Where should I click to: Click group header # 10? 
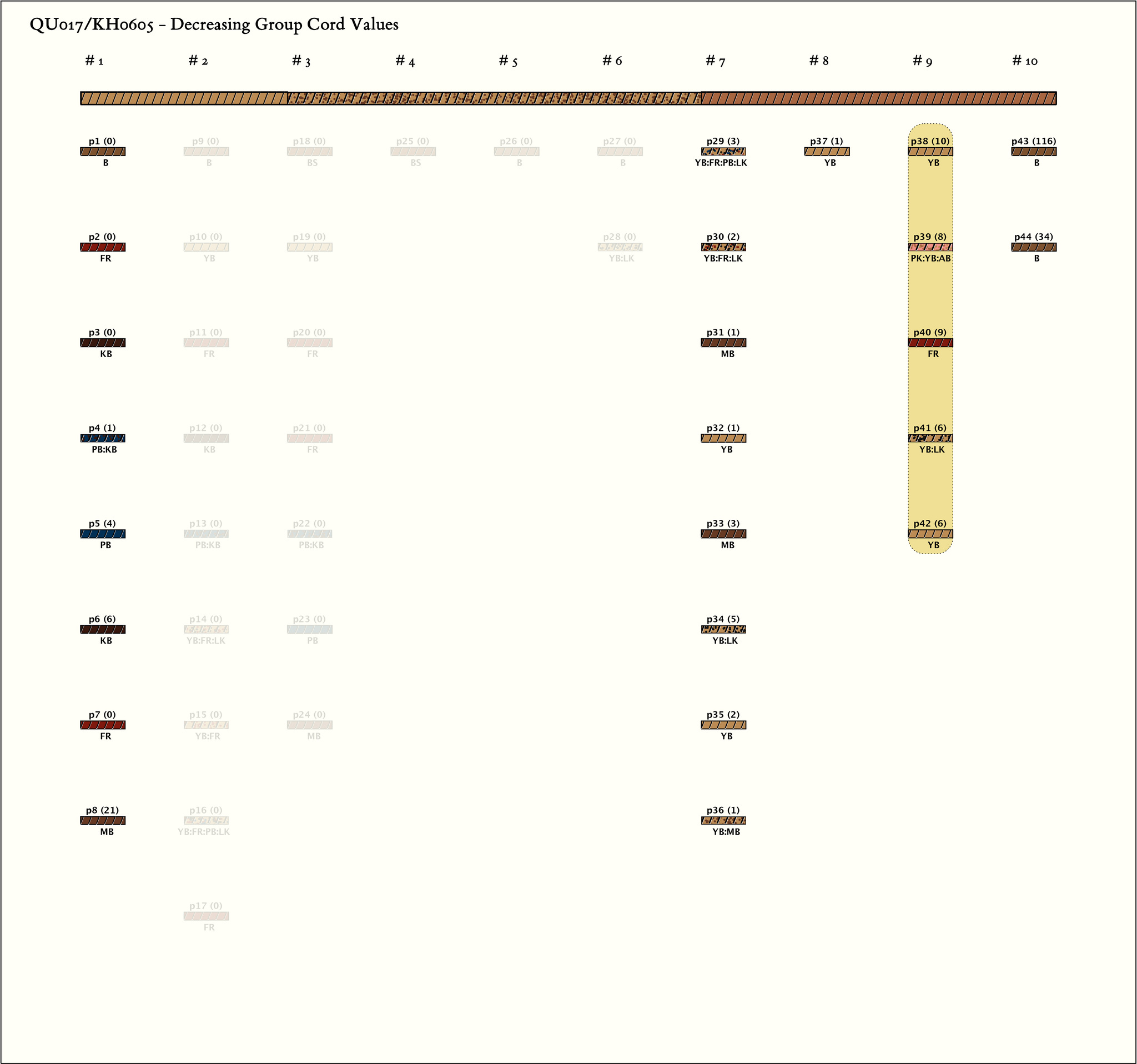click(x=1024, y=61)
